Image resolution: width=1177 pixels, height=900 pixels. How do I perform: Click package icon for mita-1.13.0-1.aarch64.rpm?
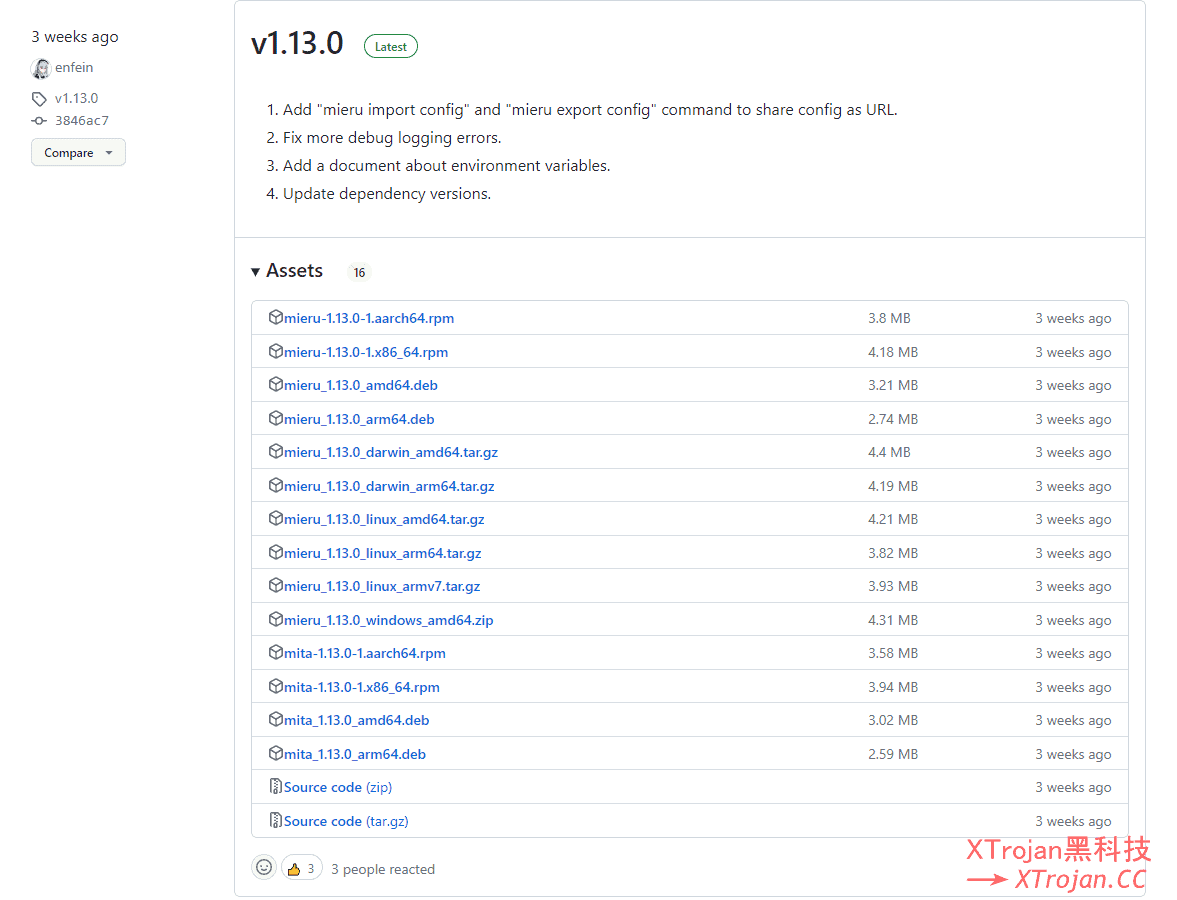pos(275,652)
